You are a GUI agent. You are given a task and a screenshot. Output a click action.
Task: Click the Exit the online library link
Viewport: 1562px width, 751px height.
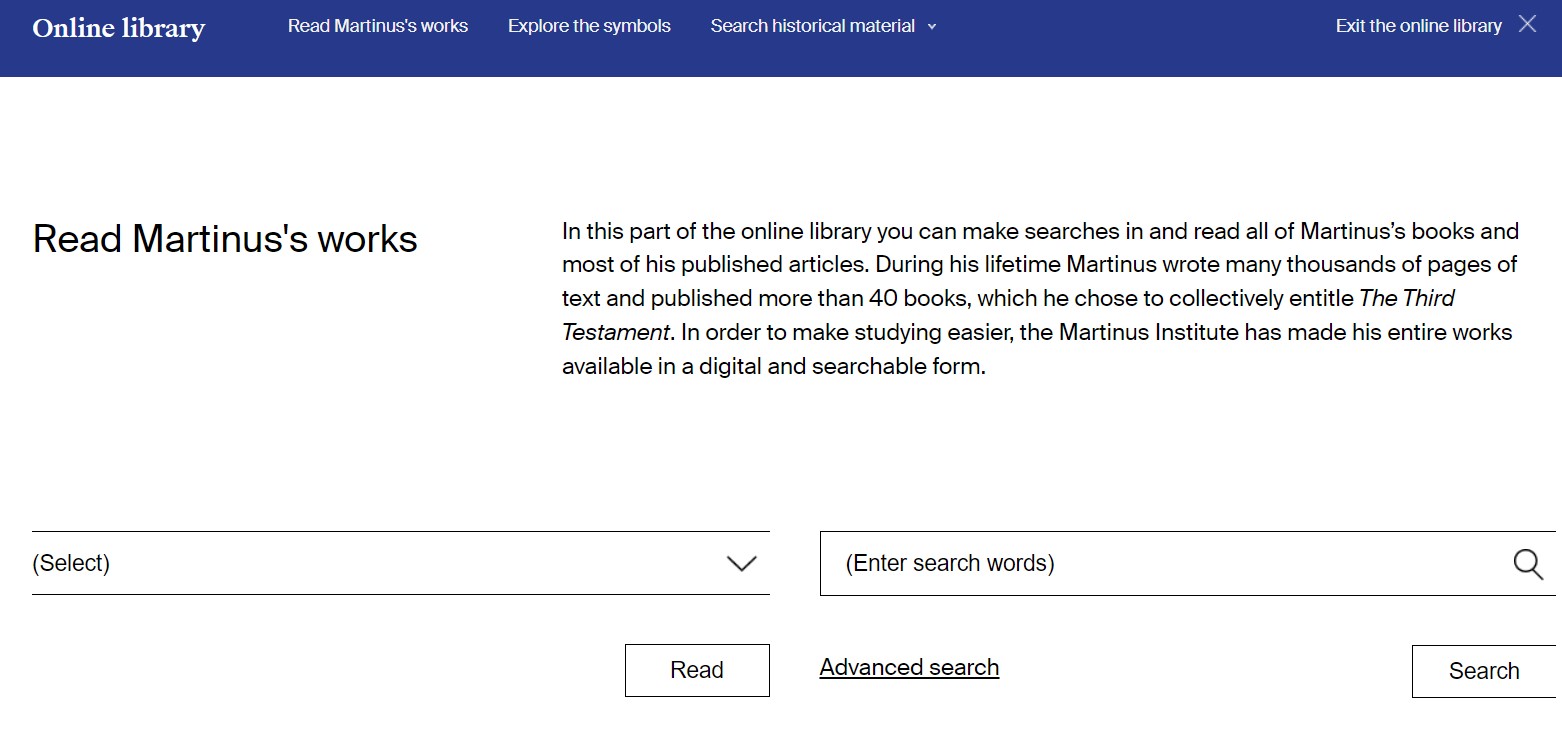click(x=1418, y=26)
